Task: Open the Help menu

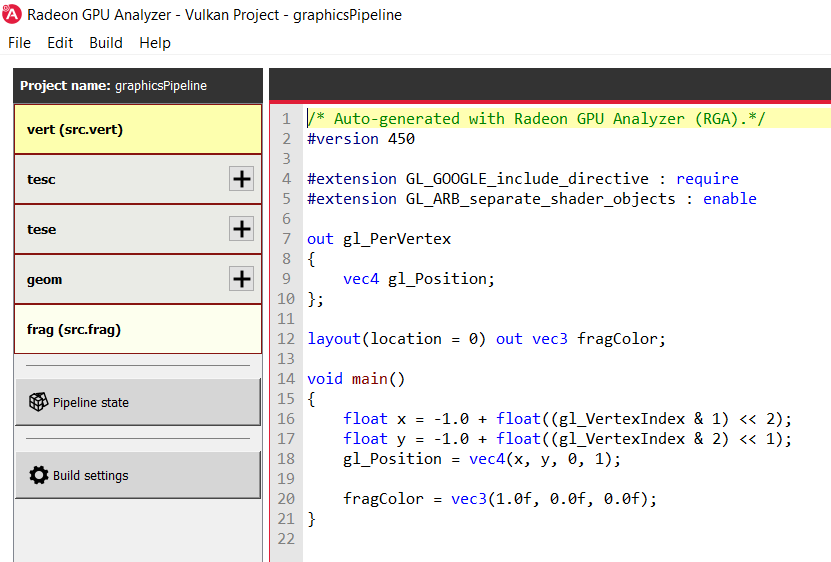Action: [155, 43]
